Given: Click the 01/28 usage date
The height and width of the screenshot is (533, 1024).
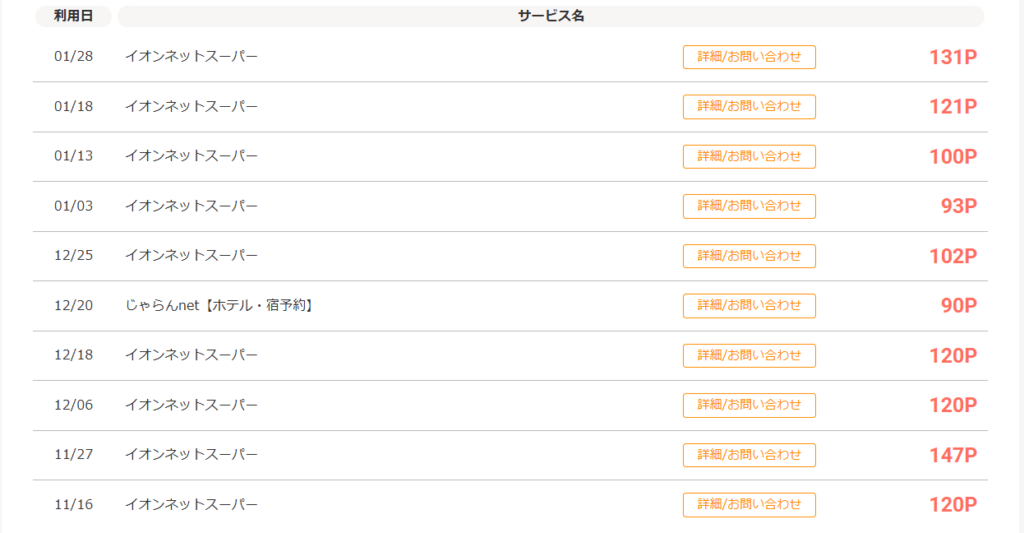Looking at the screenshot, I should point(73,57).
